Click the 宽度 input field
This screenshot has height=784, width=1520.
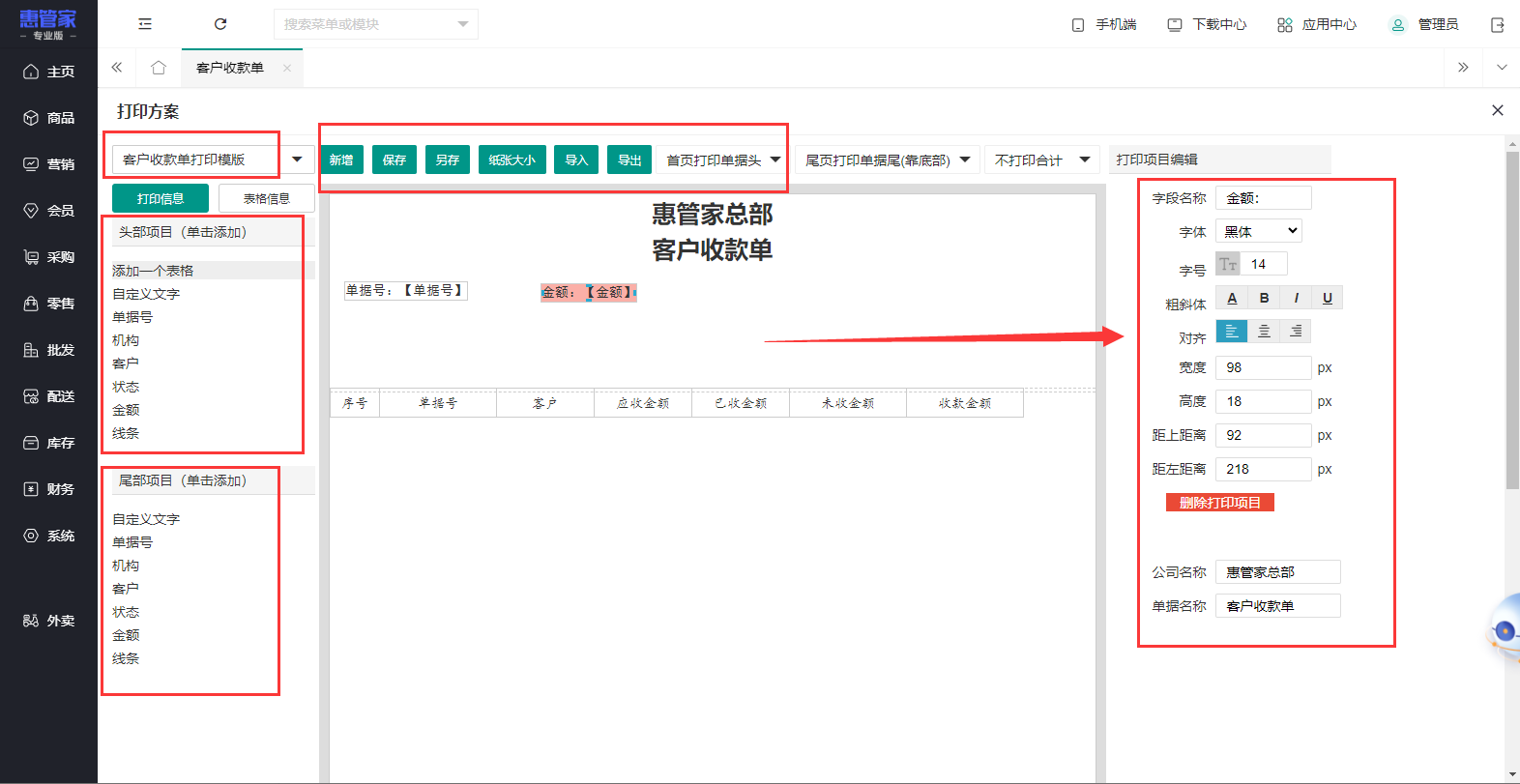1264,367
